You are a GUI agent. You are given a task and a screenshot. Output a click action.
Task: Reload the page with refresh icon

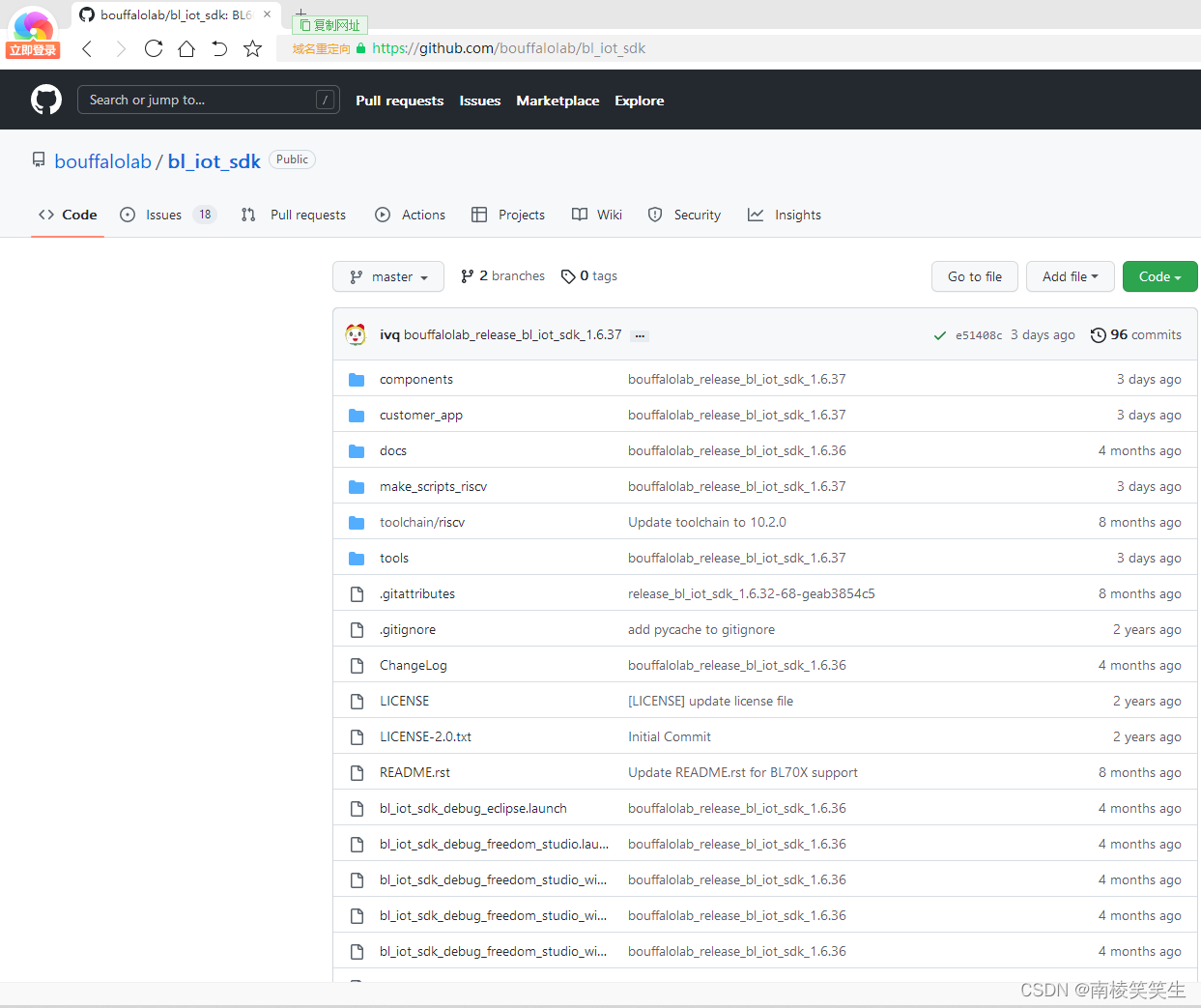[x=154, y=48]
